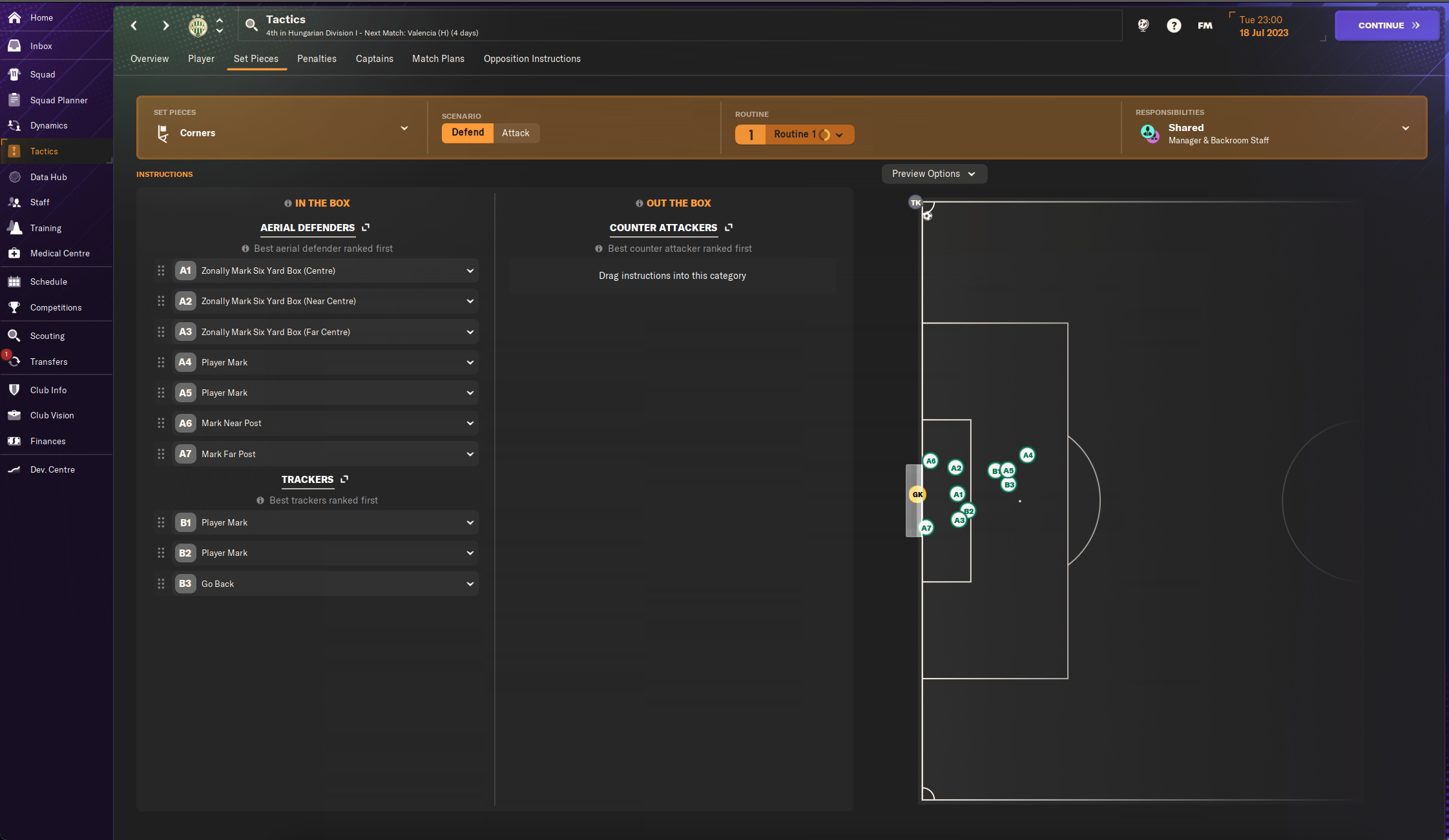Viewport: 1449px width, 840px height.
Task: Switch to the Penalties tab
Action: [317, 59]
